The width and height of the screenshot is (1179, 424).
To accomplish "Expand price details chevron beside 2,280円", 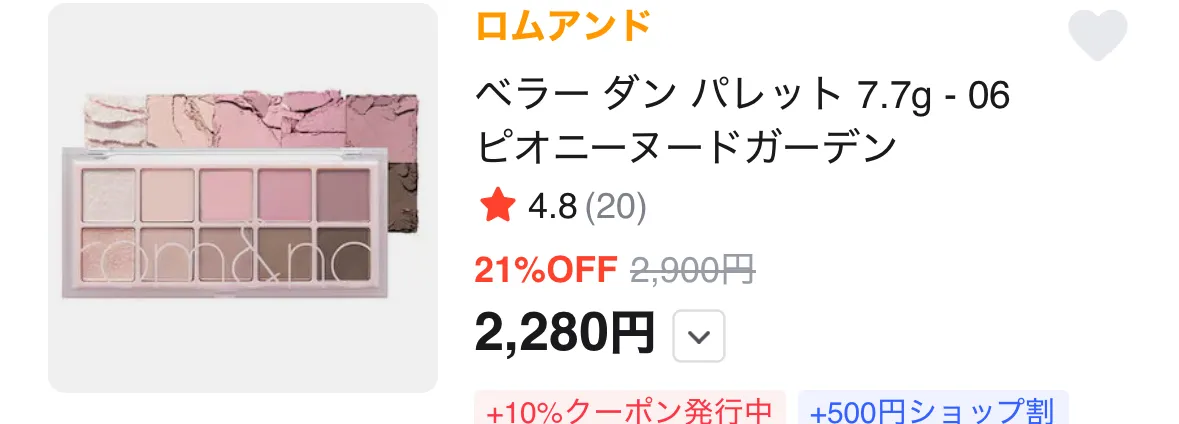I will click(x=699, y=336).
